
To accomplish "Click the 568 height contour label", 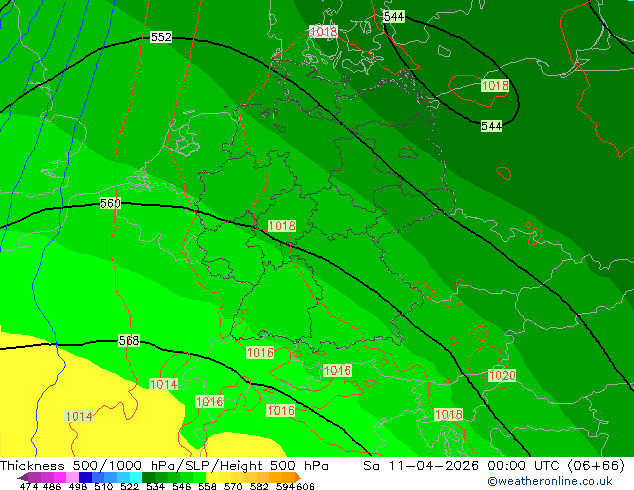I will 129,341.
